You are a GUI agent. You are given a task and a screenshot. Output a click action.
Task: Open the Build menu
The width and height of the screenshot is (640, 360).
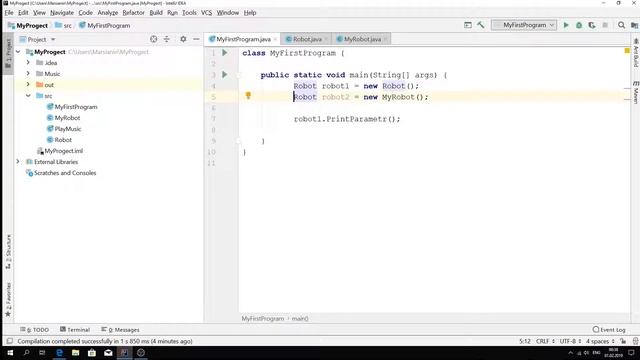tap(156, 13)
